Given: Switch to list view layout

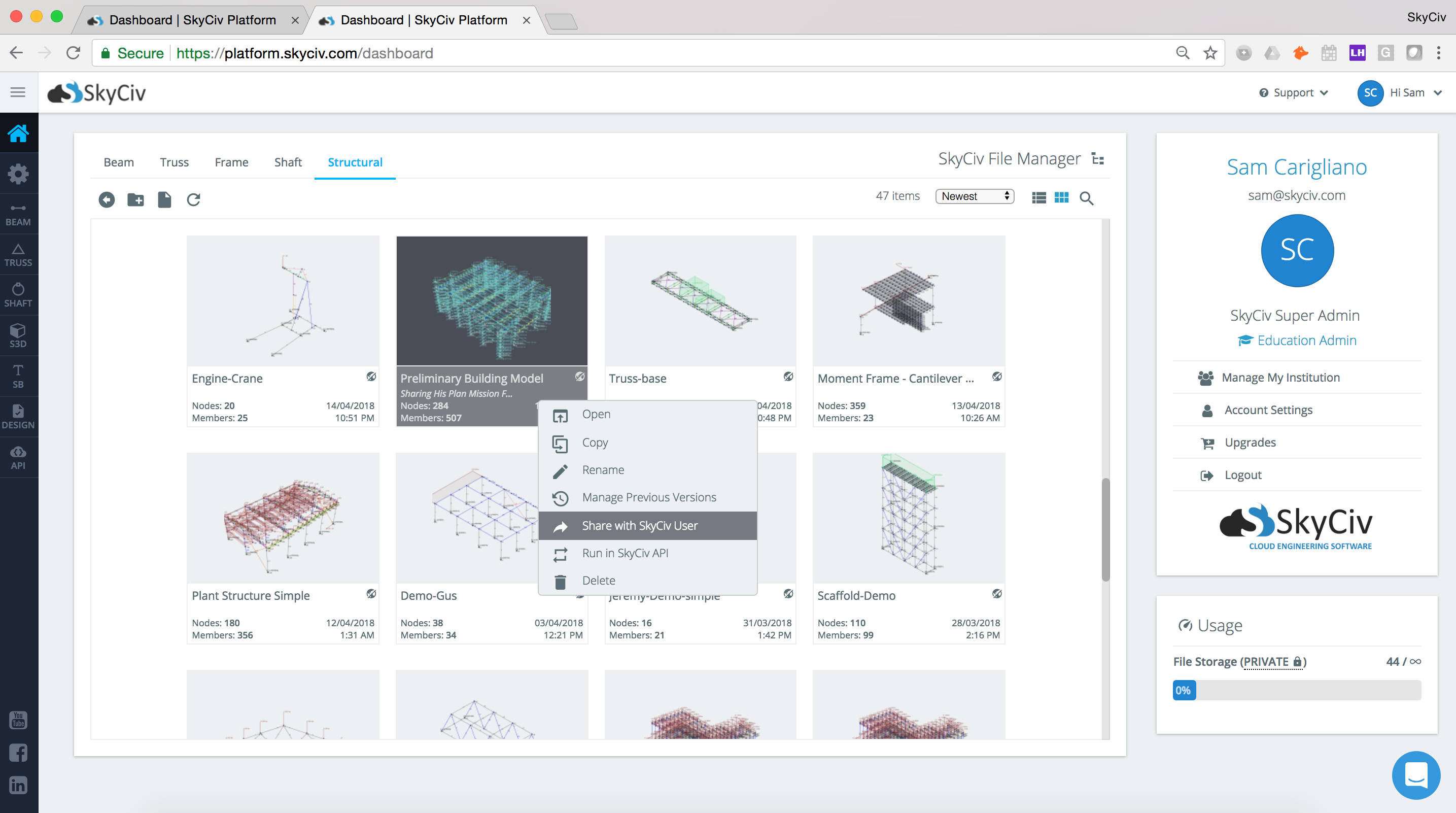Looking at the screenshot, I should (x=1038, y=197).
